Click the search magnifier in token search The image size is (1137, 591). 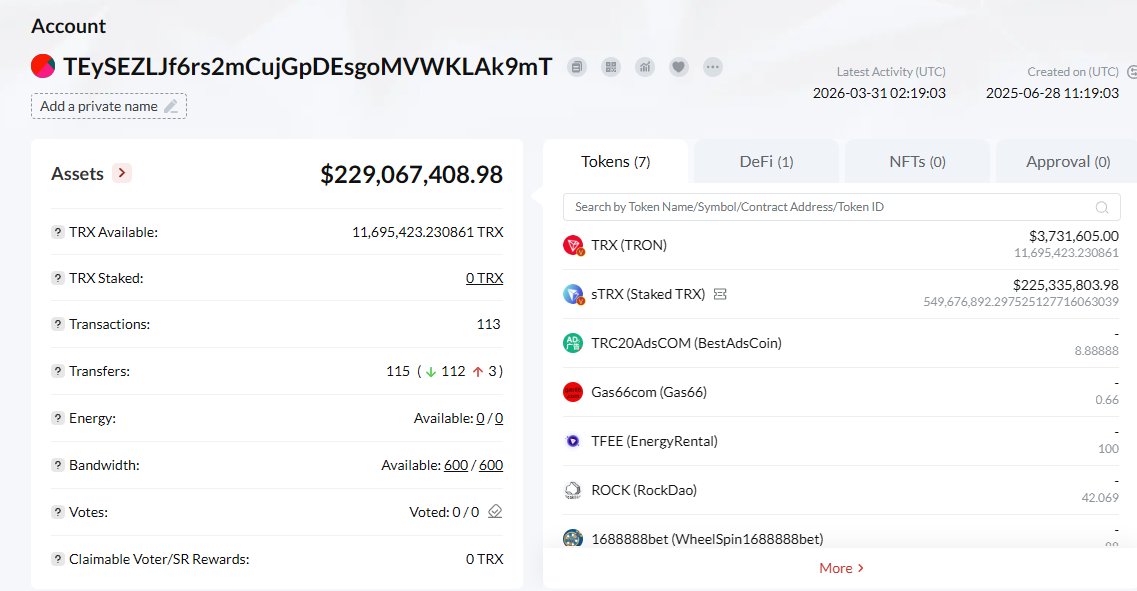1102,208
